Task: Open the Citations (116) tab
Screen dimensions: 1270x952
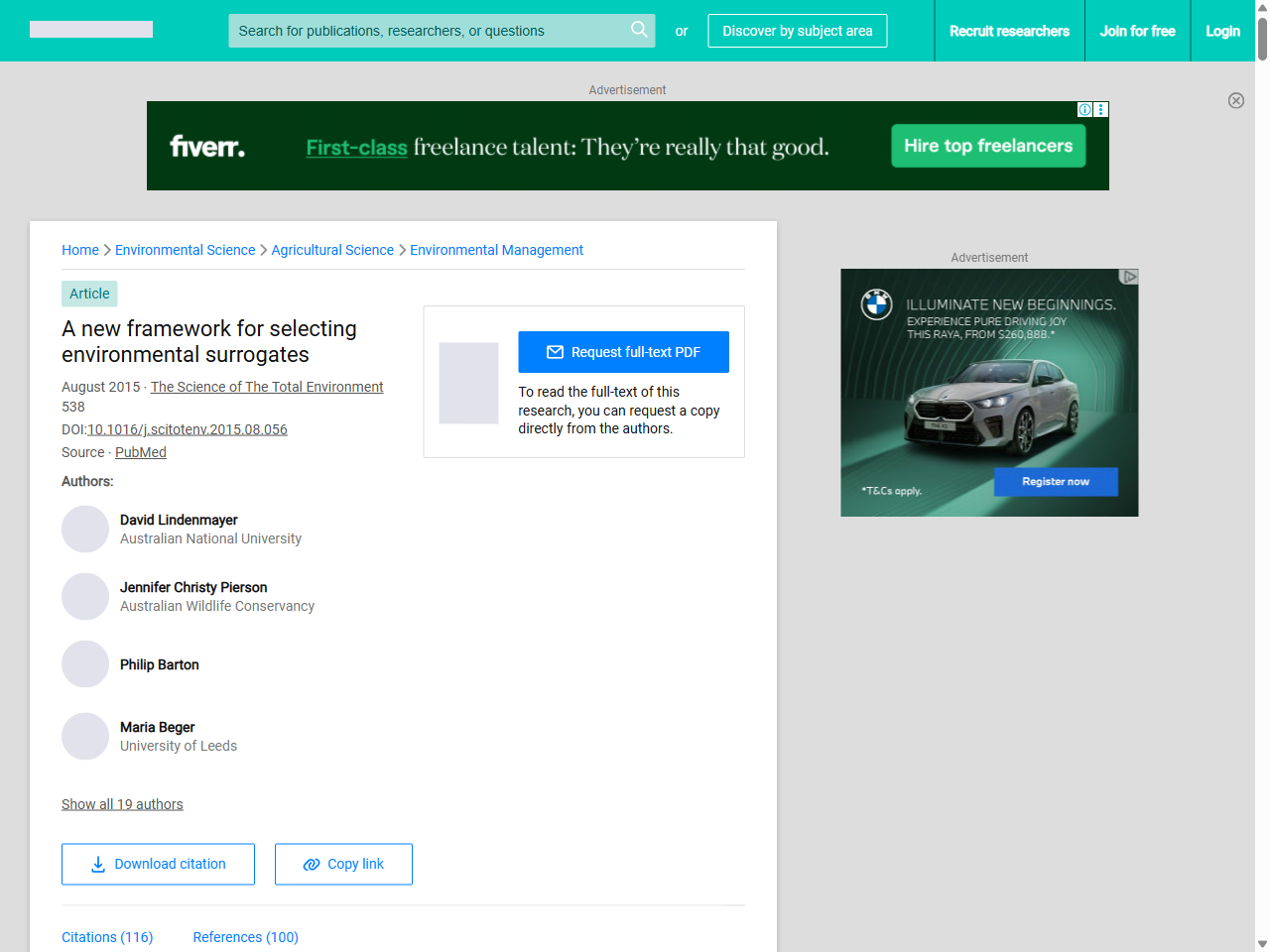Action: point(107,937)
